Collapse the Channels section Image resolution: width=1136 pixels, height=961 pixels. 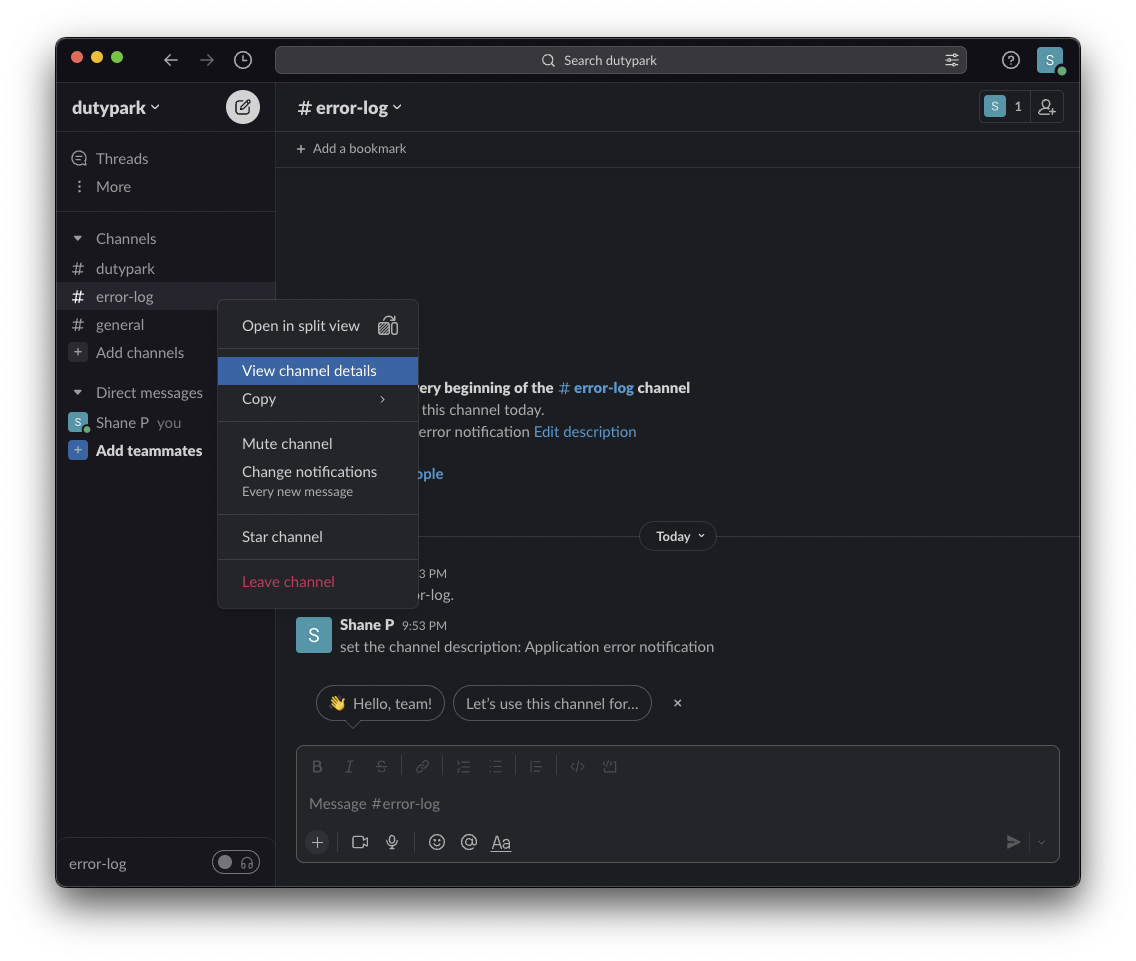[x=78, y=238]
